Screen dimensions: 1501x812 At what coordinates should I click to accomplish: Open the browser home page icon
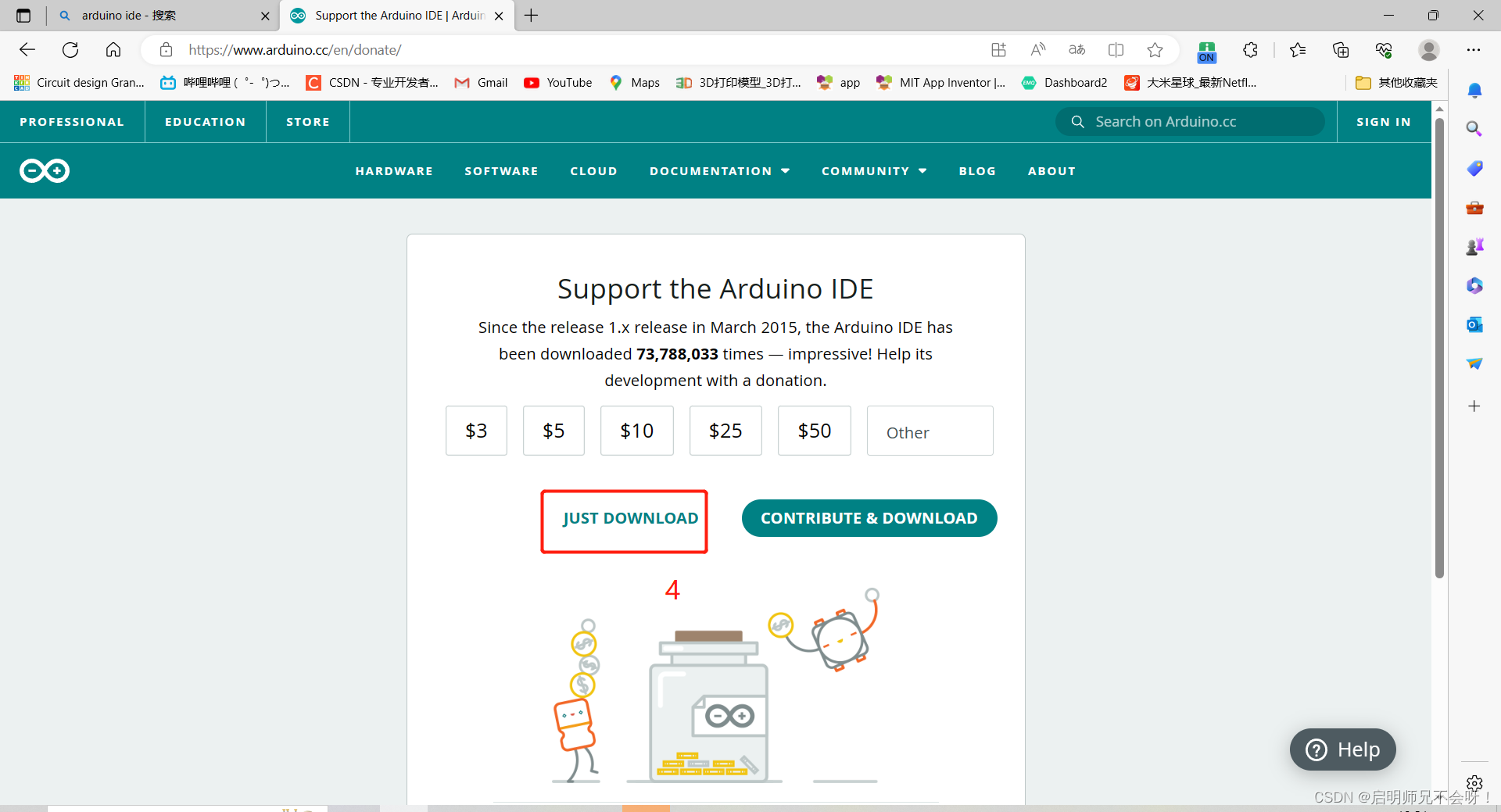click(113, 50)
